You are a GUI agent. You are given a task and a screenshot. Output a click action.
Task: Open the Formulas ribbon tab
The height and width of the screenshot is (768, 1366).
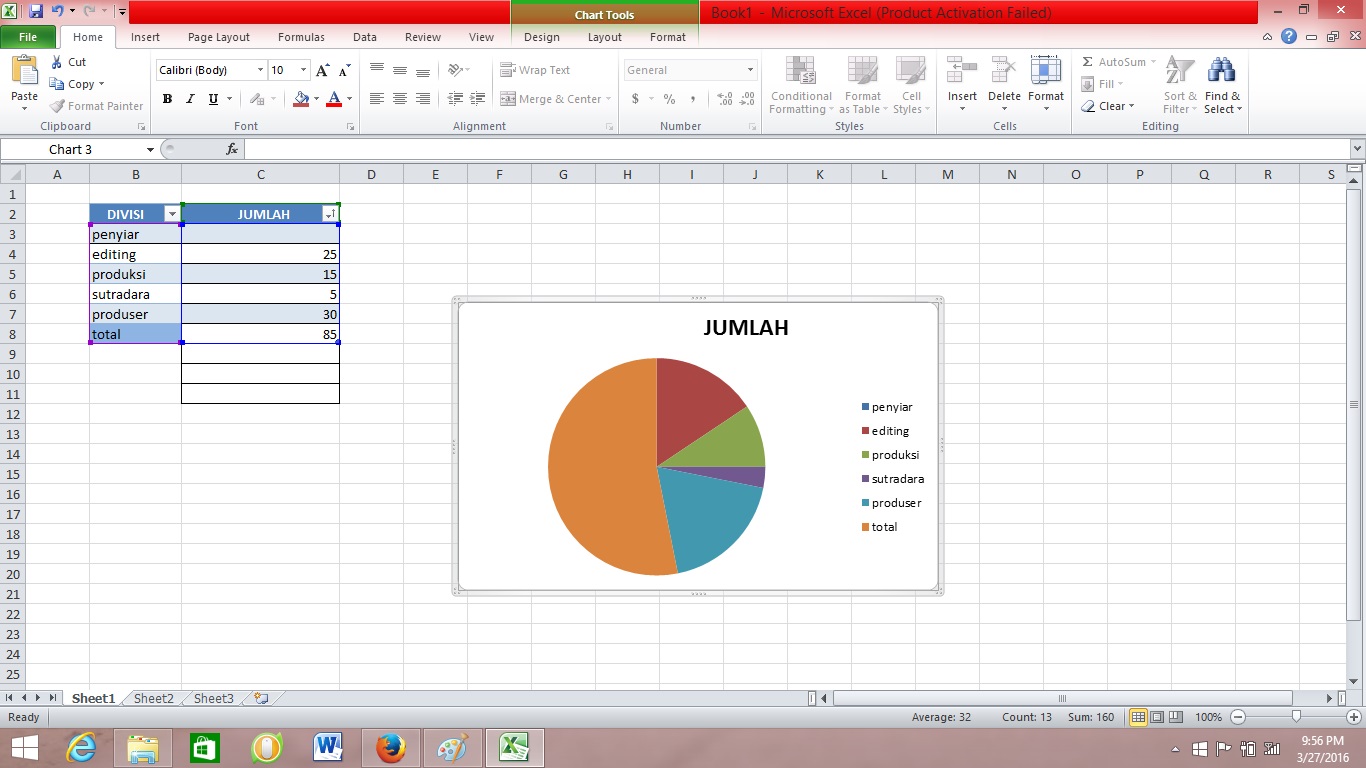301,37
